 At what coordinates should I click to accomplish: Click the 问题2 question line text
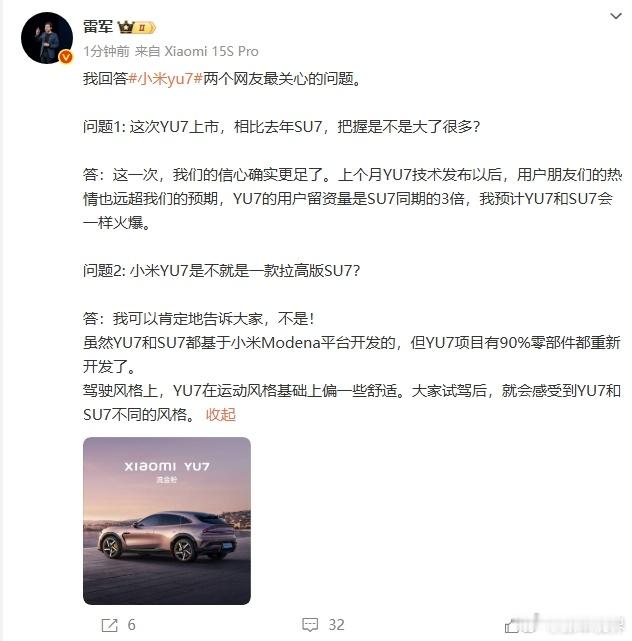222,270
